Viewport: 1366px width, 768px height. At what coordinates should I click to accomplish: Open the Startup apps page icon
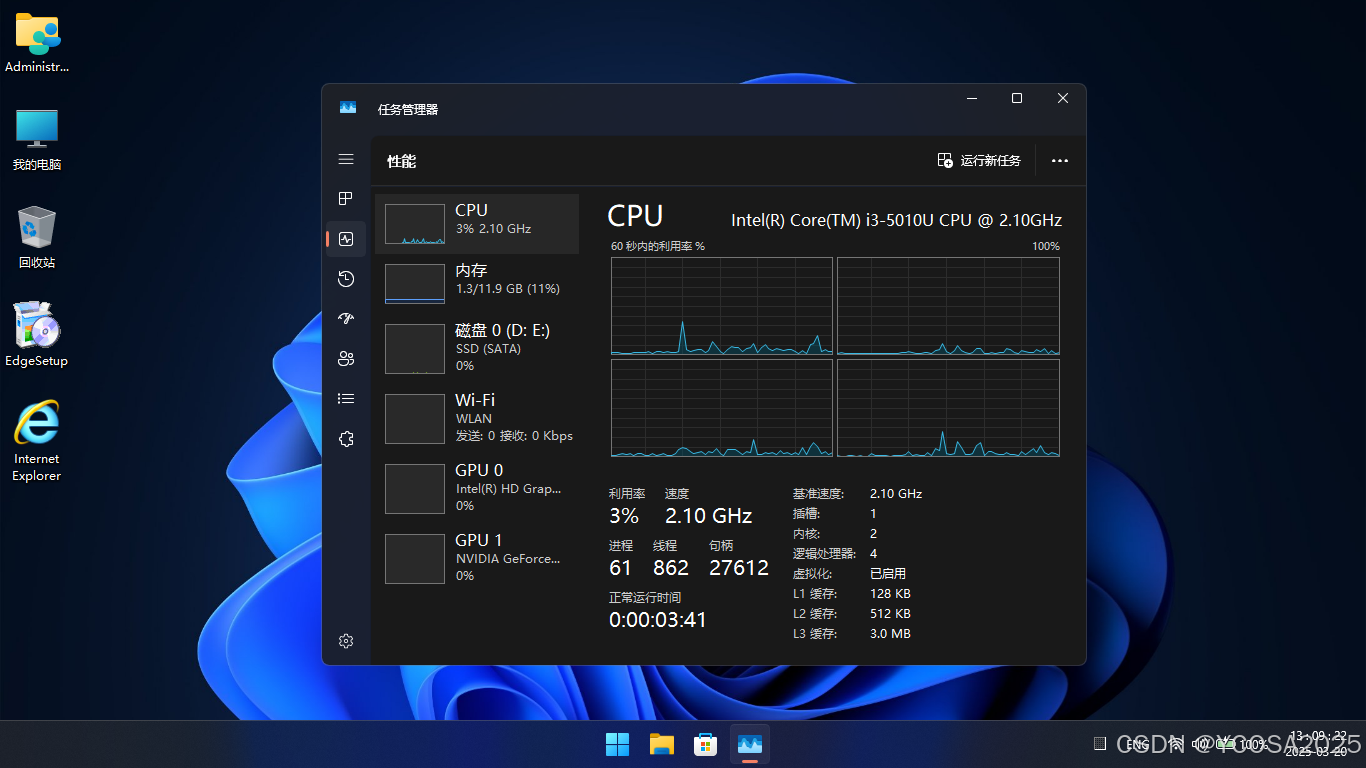point(346,319)
